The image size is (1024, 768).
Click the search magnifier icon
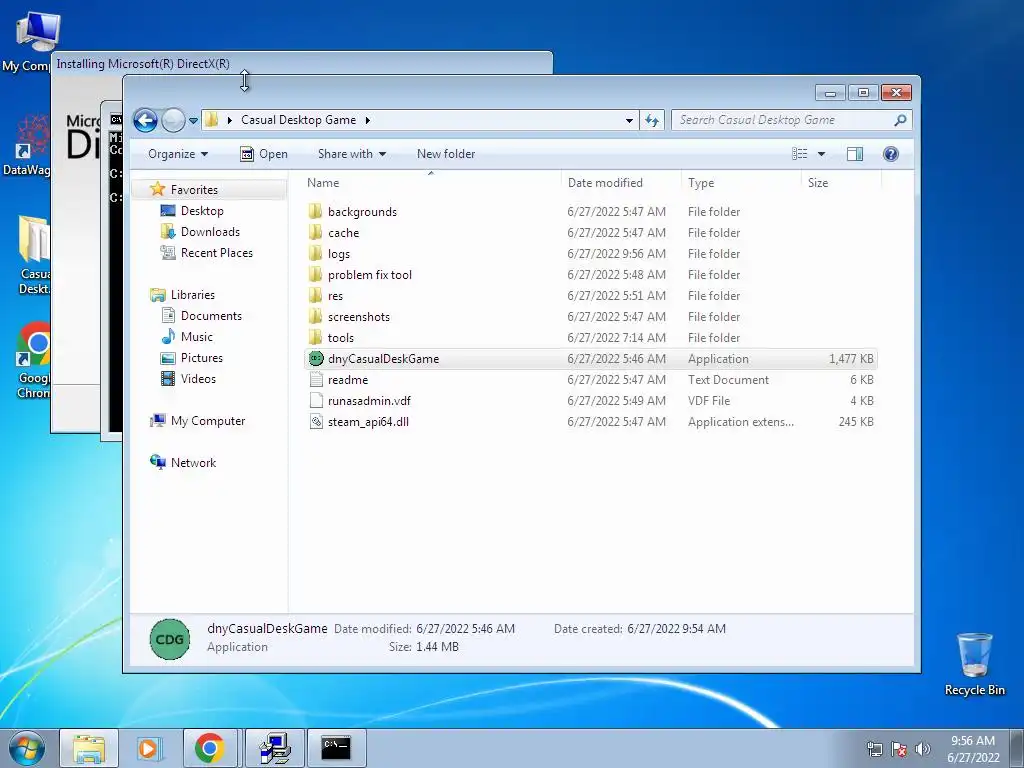pos(900,120)
